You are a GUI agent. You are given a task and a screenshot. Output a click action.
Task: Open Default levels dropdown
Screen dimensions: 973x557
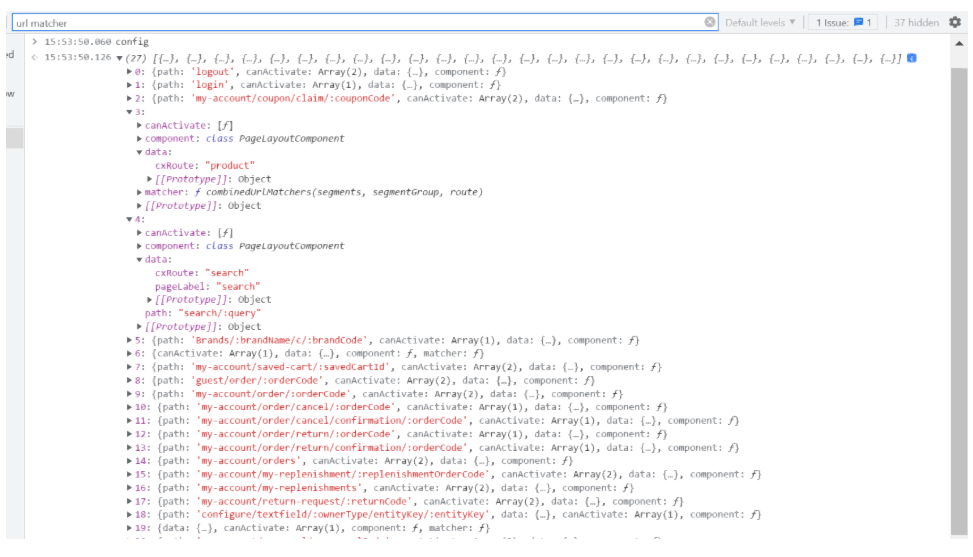(x=760, y=22)
